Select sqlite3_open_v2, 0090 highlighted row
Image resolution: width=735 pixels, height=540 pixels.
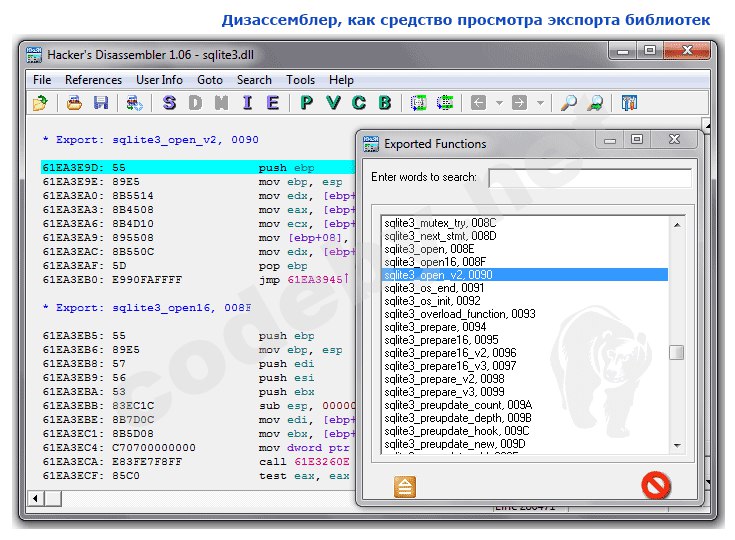click(525, 275)
